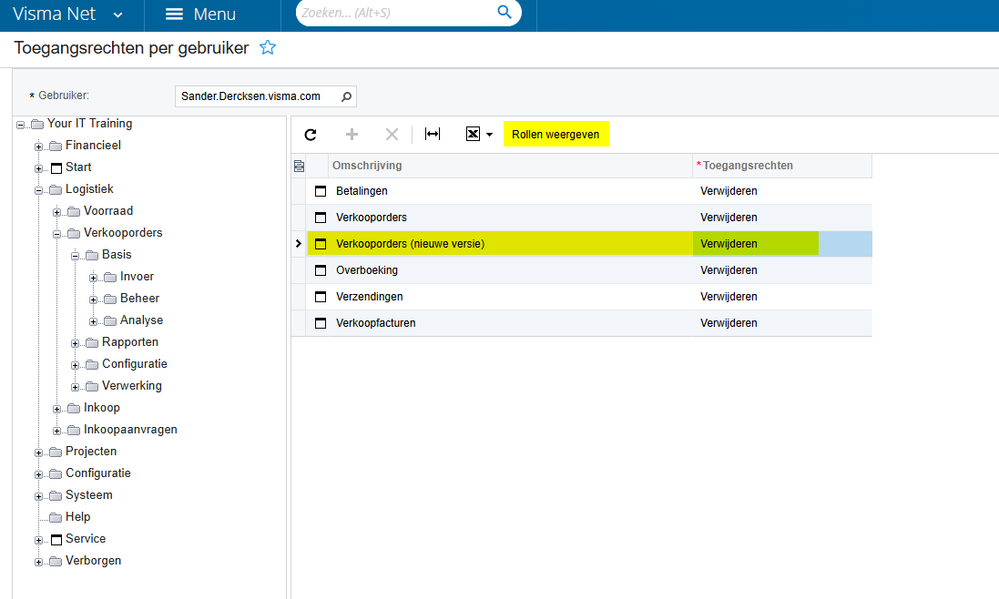This screenshot has width=999, height=599.
Task: Select the Rapporten tree item
Action: [129, 342]
